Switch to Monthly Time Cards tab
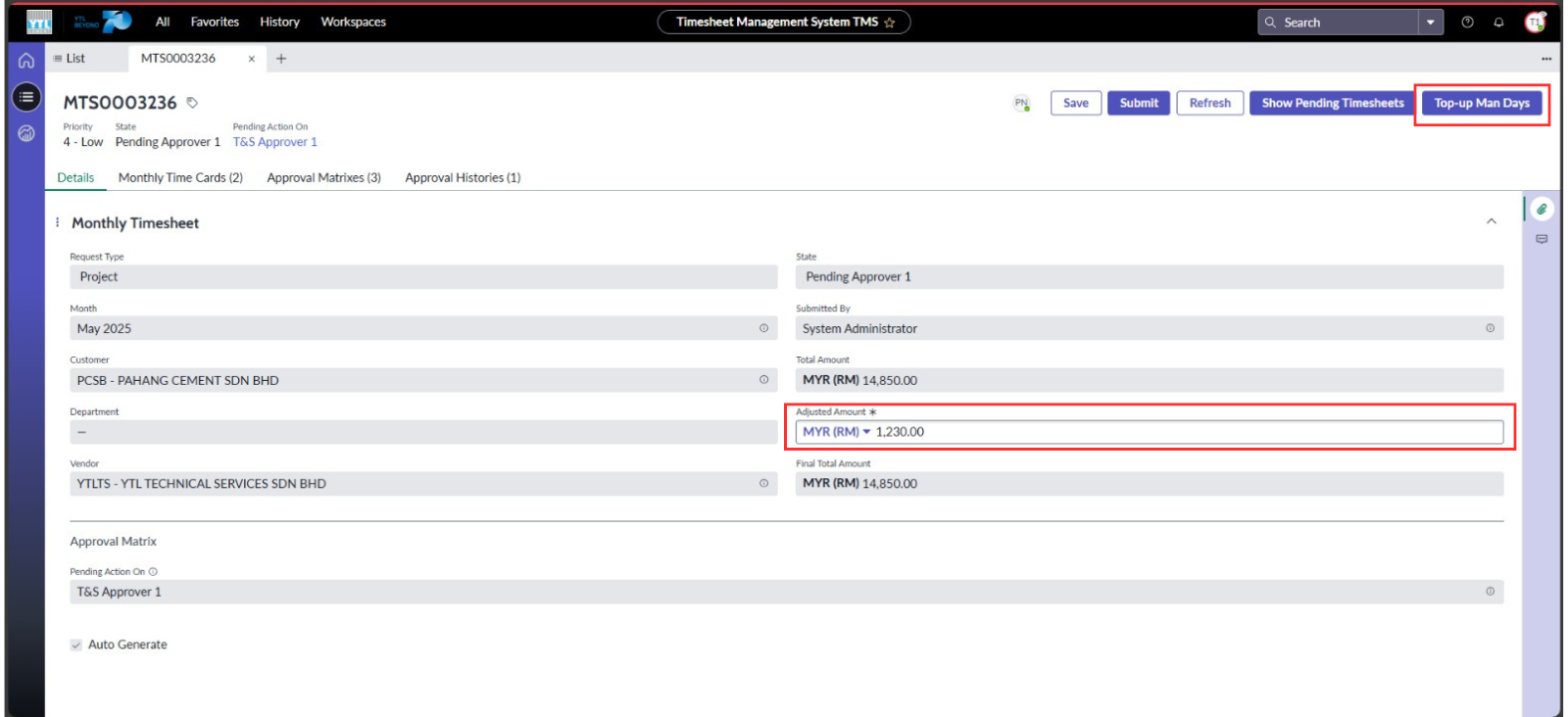This screenshot has height=717, width=1568. click(180, 177)
